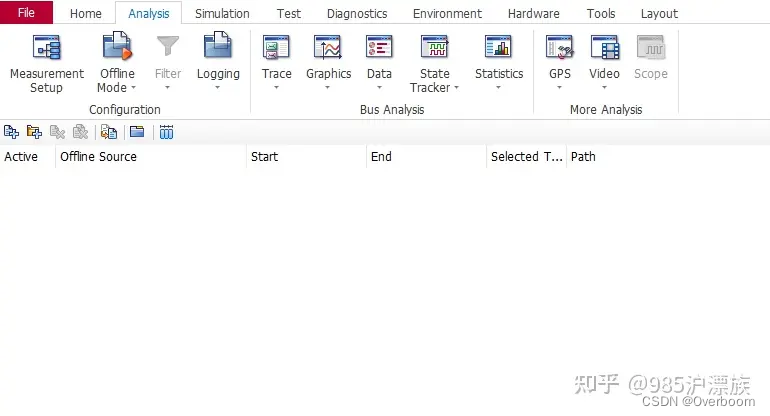Viewport: 770px width, 416px height.
Task: Open the State Tracker icon
Action: pos(435,48)
